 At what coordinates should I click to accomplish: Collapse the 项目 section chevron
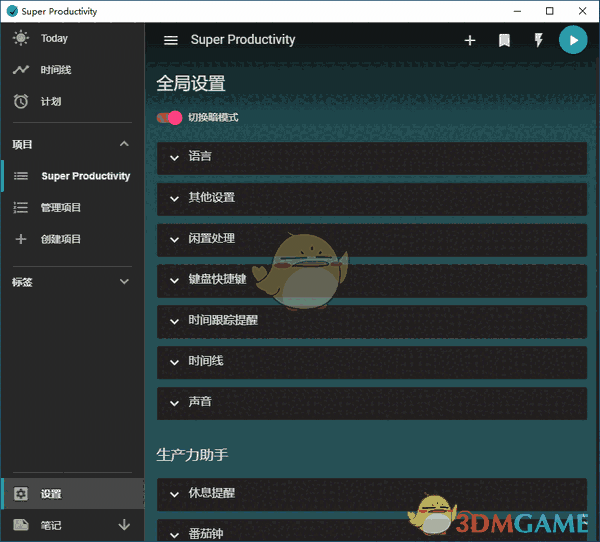point(124,144)
